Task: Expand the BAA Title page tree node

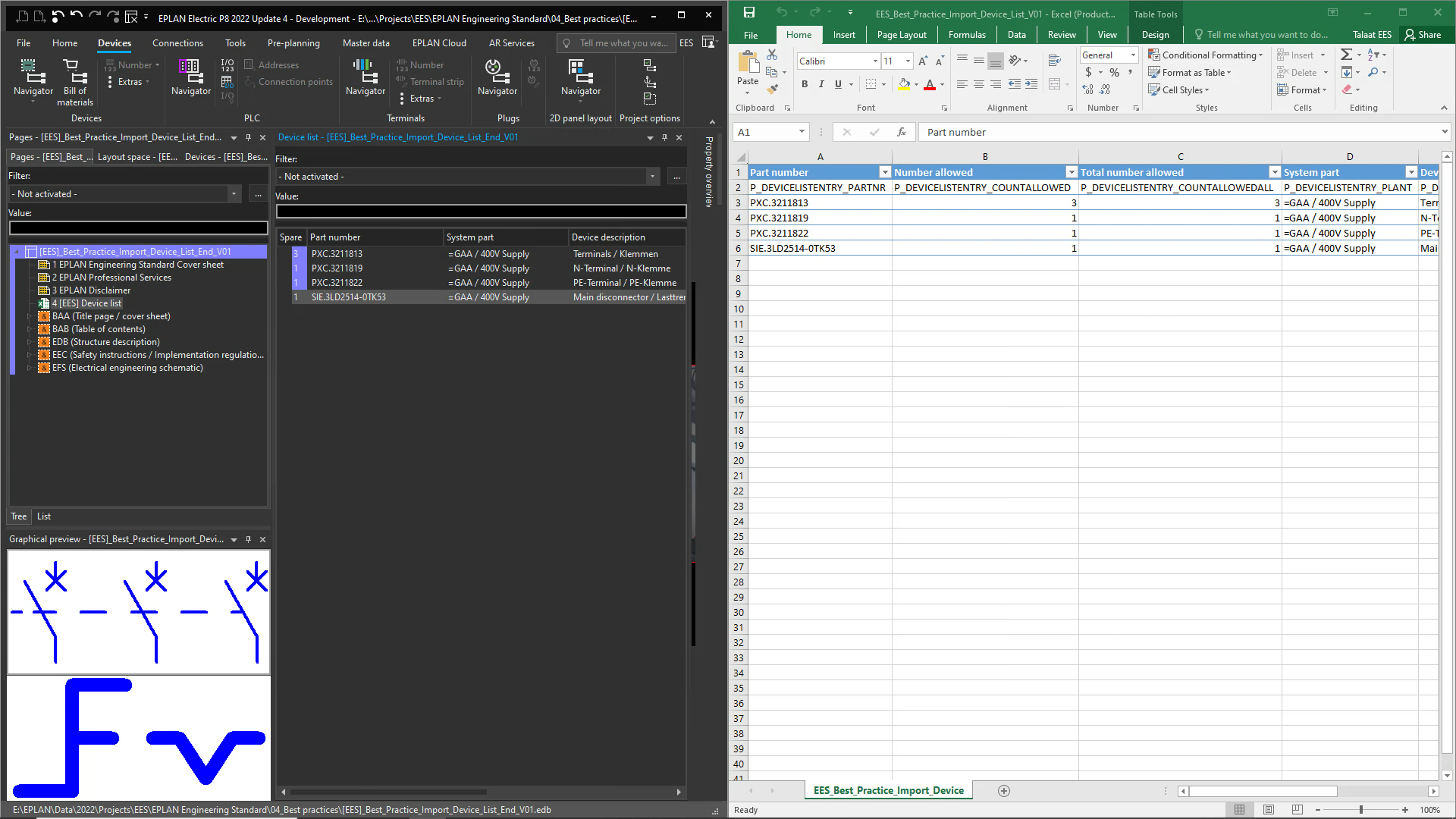Action: 29,316
